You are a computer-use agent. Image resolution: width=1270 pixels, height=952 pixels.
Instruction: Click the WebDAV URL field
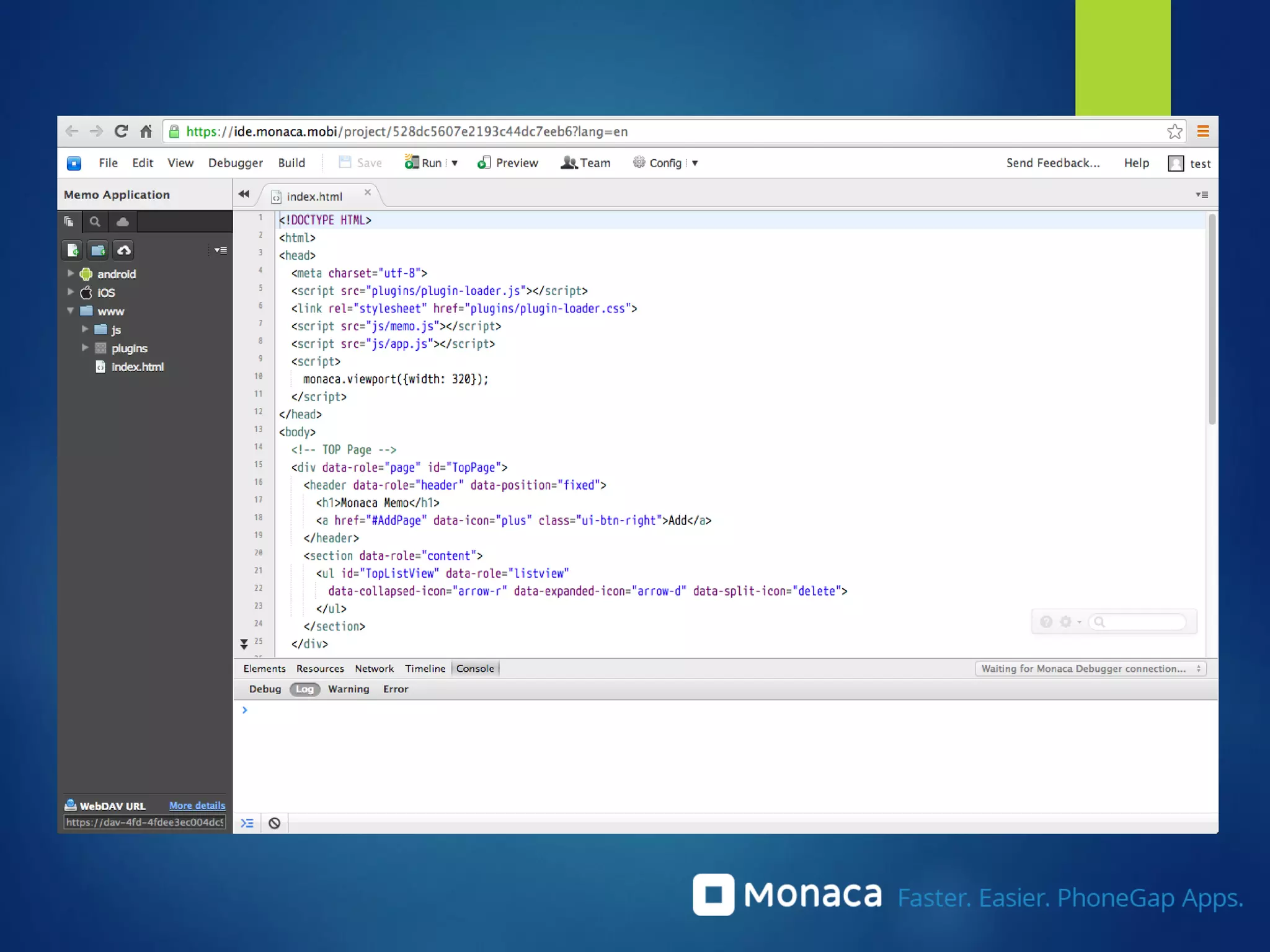pos(144,822)
